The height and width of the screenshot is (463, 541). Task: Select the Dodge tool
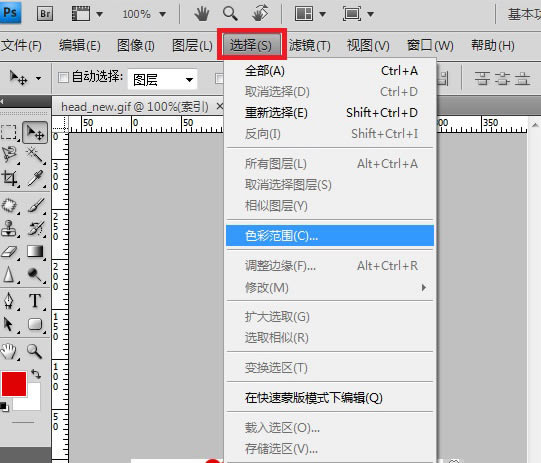pos(35,275)
